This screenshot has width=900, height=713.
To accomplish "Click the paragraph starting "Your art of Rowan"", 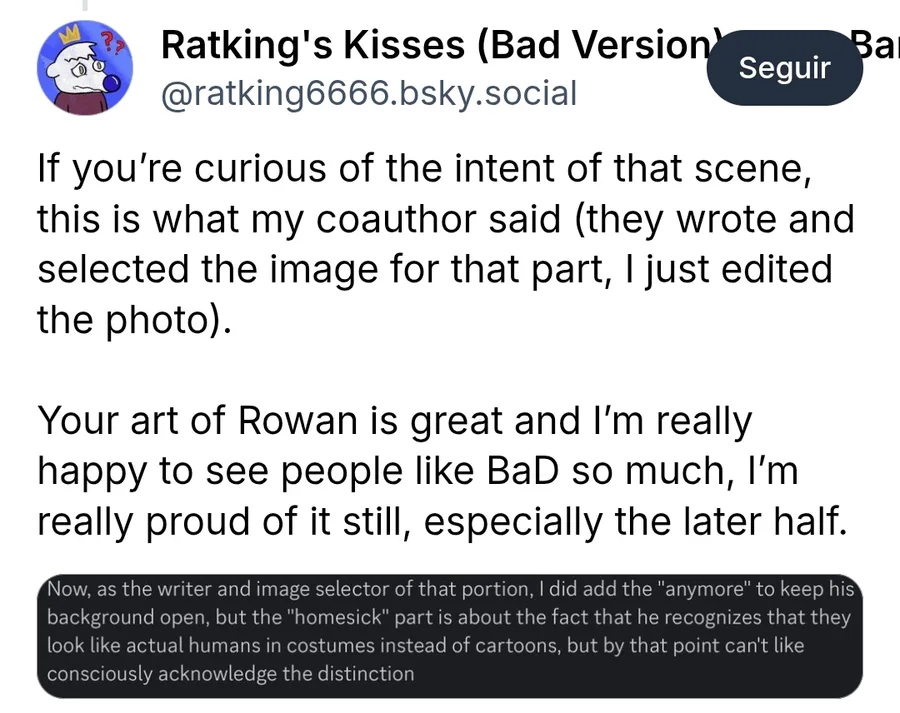I will coord(440,471).
